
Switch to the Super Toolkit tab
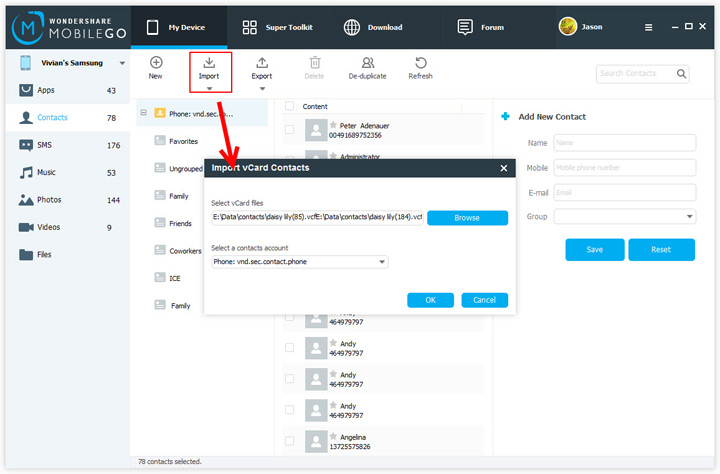point(277,28)
